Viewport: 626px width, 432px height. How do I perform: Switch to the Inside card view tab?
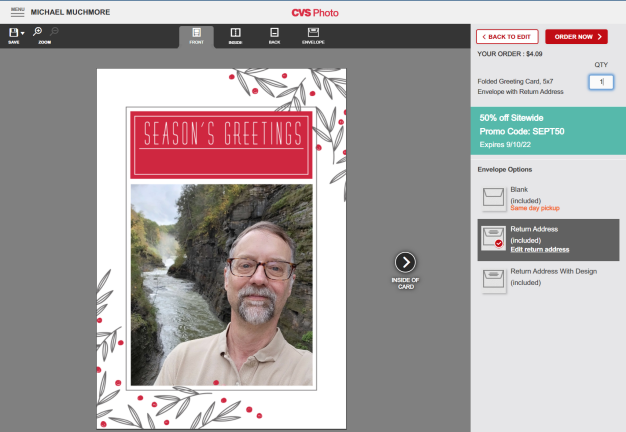[x=236, y=36]
